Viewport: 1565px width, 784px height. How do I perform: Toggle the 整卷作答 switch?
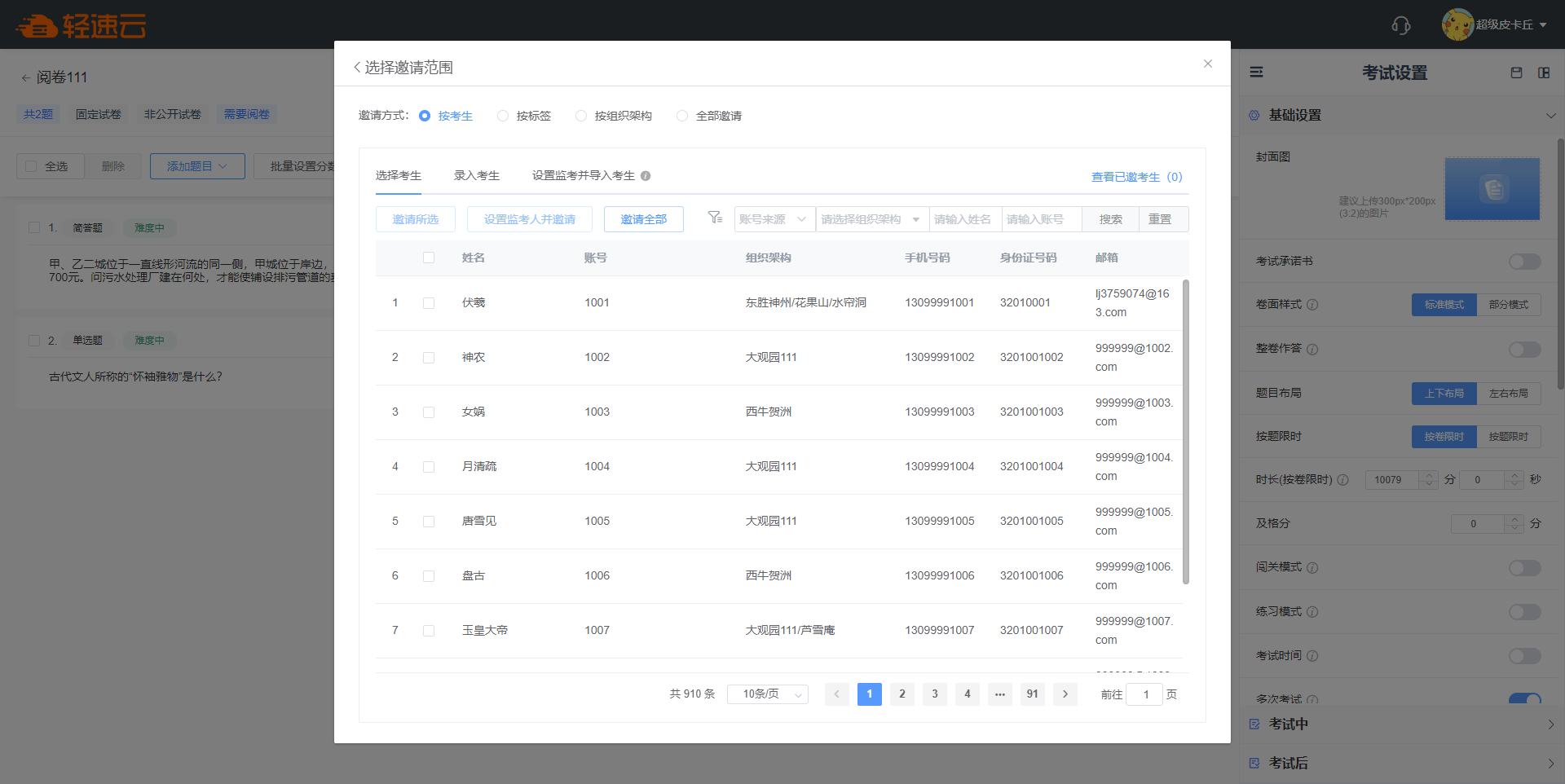point(1524,350)
